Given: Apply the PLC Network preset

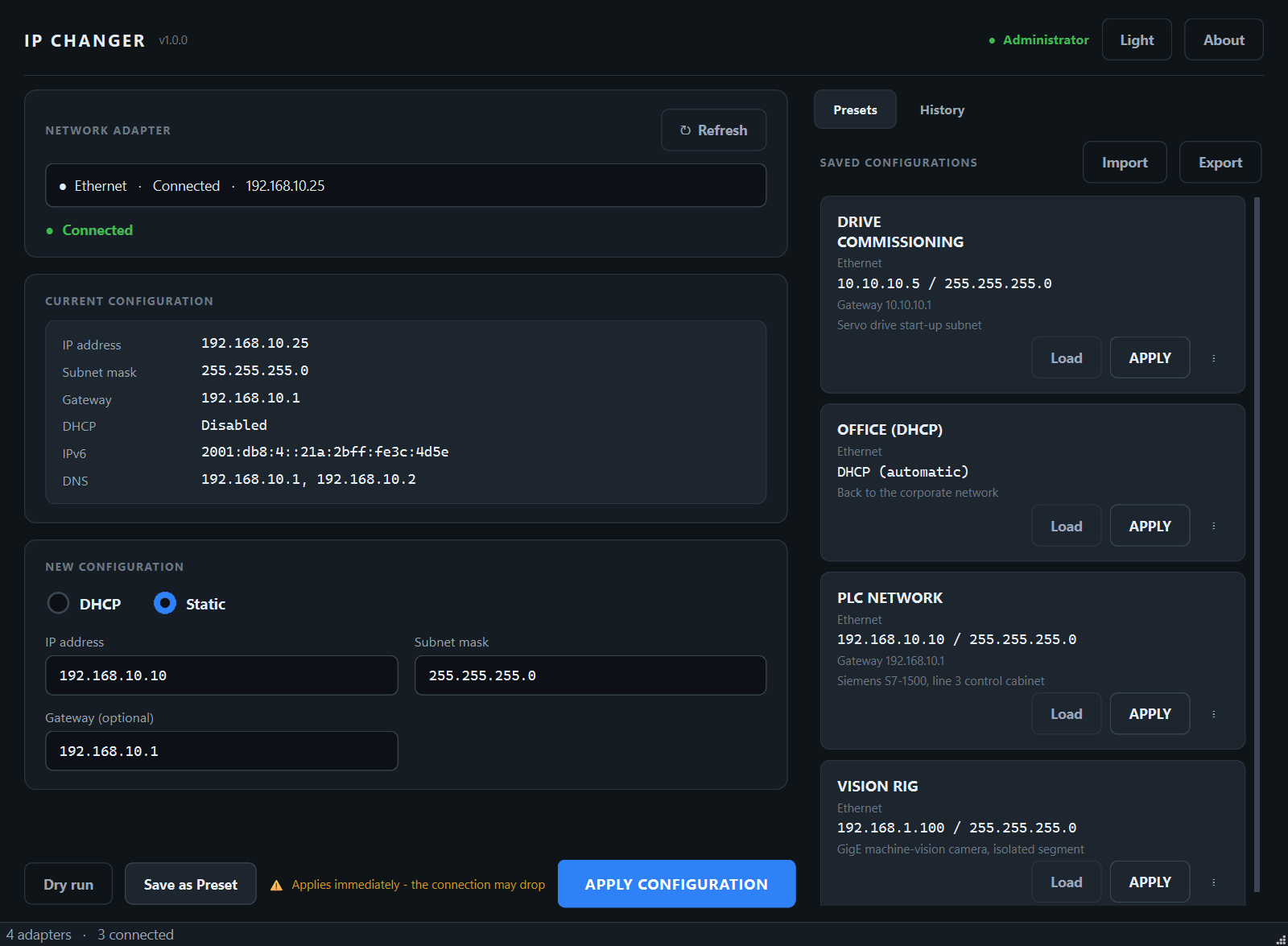Looking at the screenshot, I should click(x=1150, y=714).
